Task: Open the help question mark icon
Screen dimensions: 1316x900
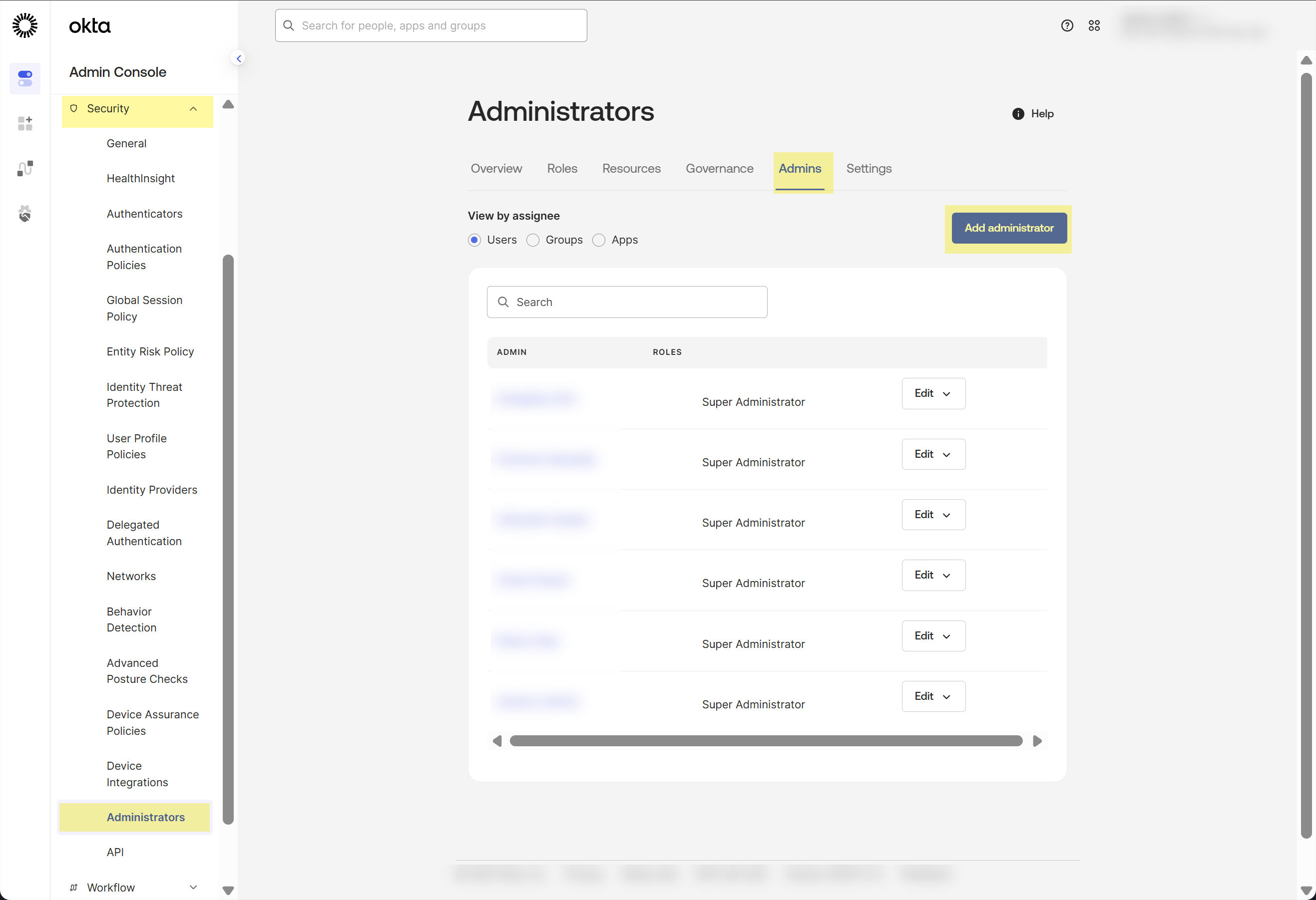Action: [1067, 25]
